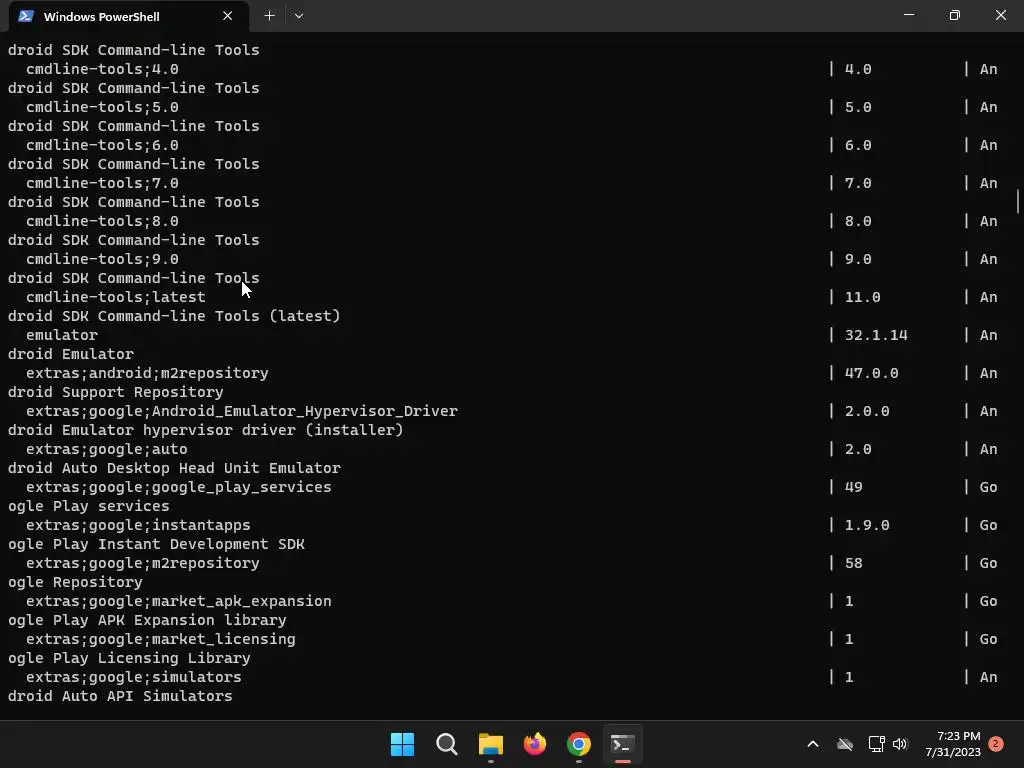Expand the new tab profile dropdown
This screenshot has width=1024, height=768.
pos(298,16)
